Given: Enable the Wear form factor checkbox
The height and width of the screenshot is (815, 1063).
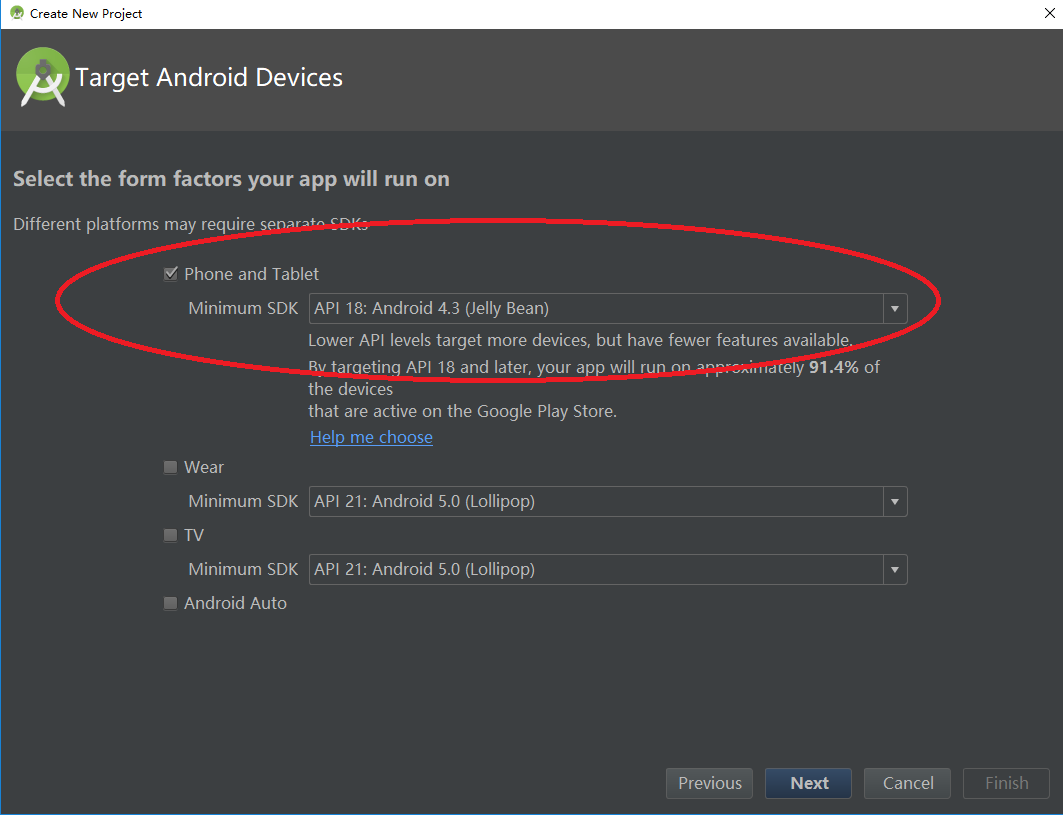Looking at the screenshot, I should point(170,467).
